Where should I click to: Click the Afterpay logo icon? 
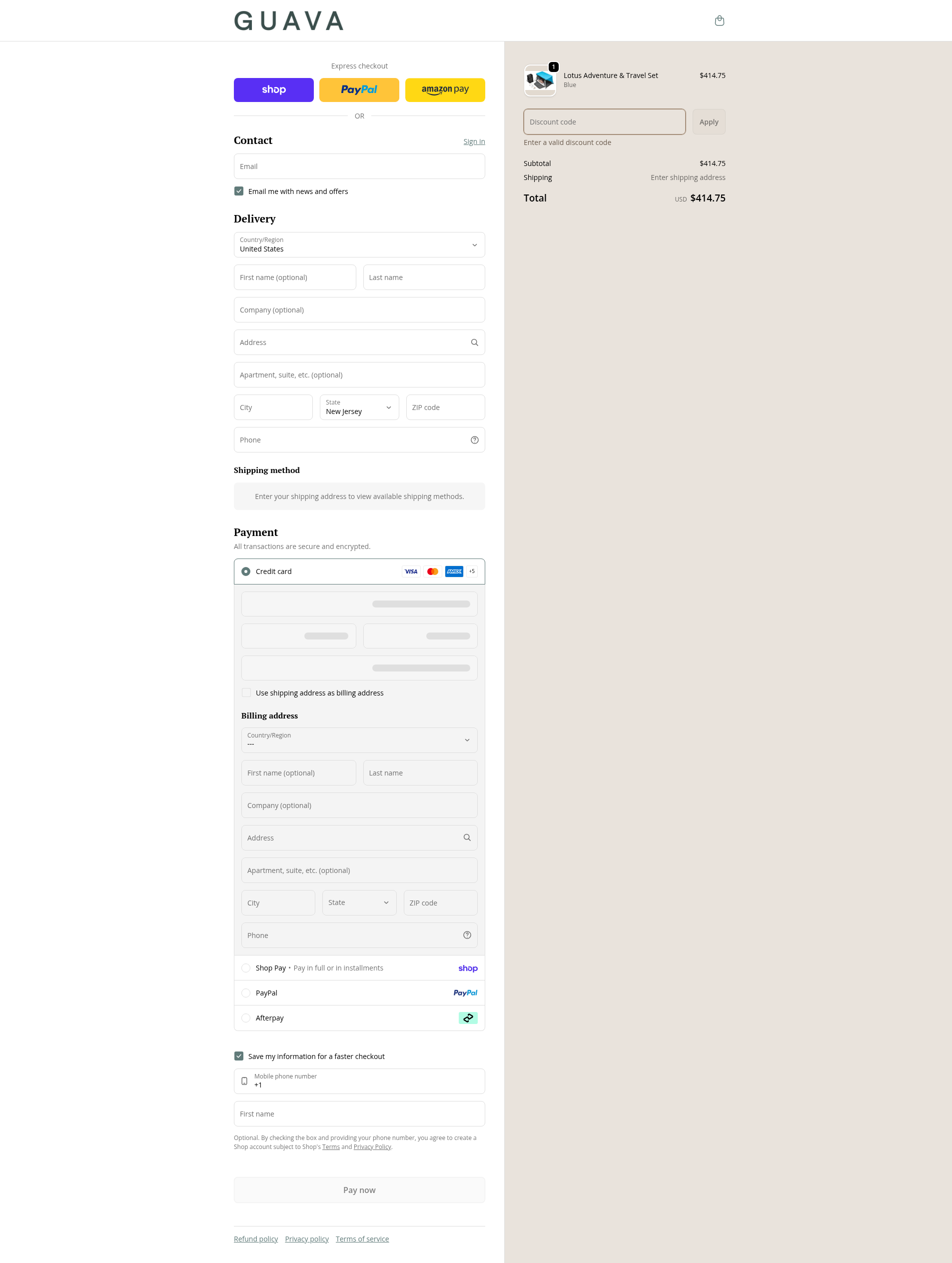[x=468, y=1017]
